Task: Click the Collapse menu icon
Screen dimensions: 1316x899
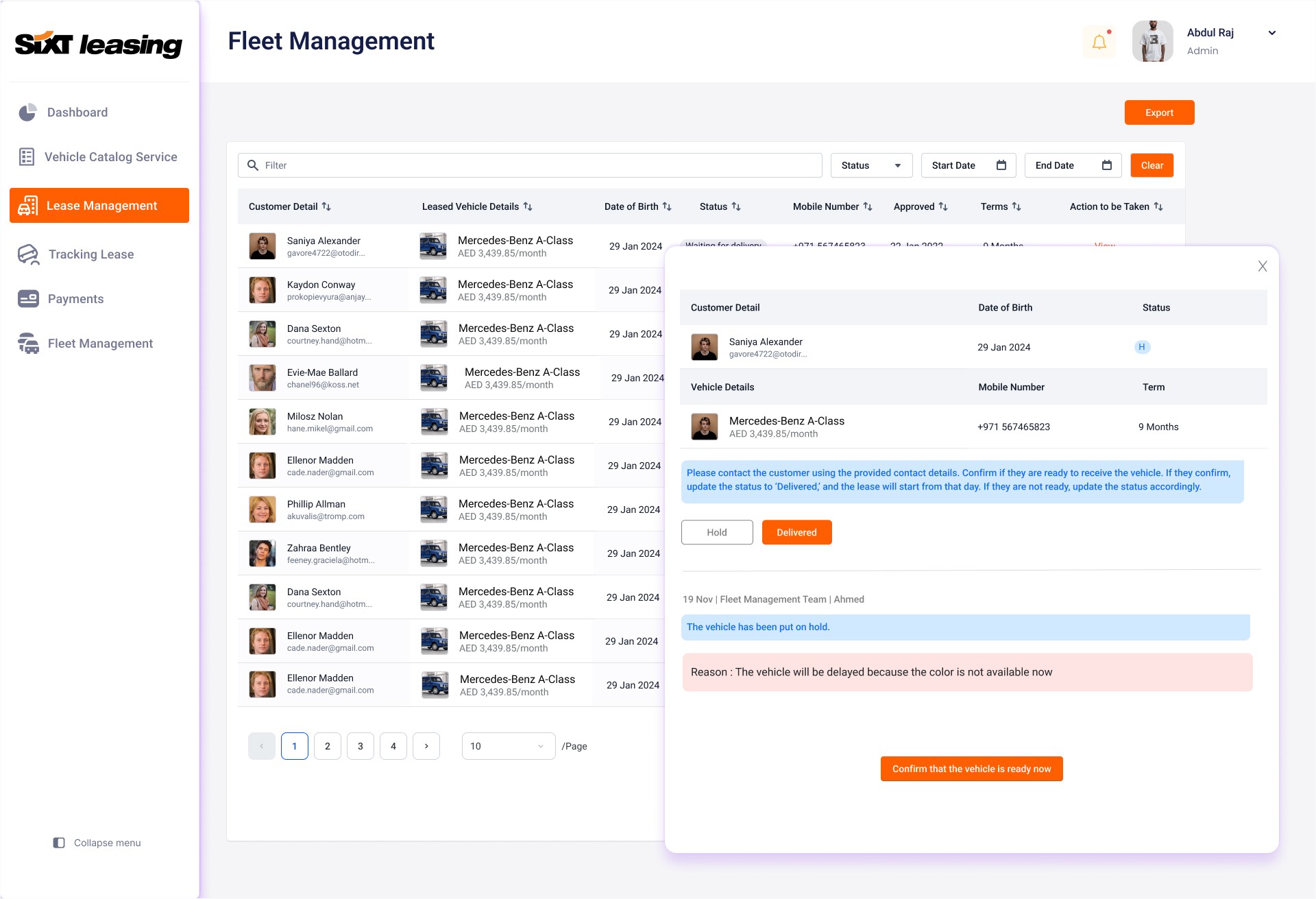Action: point(59,843)
